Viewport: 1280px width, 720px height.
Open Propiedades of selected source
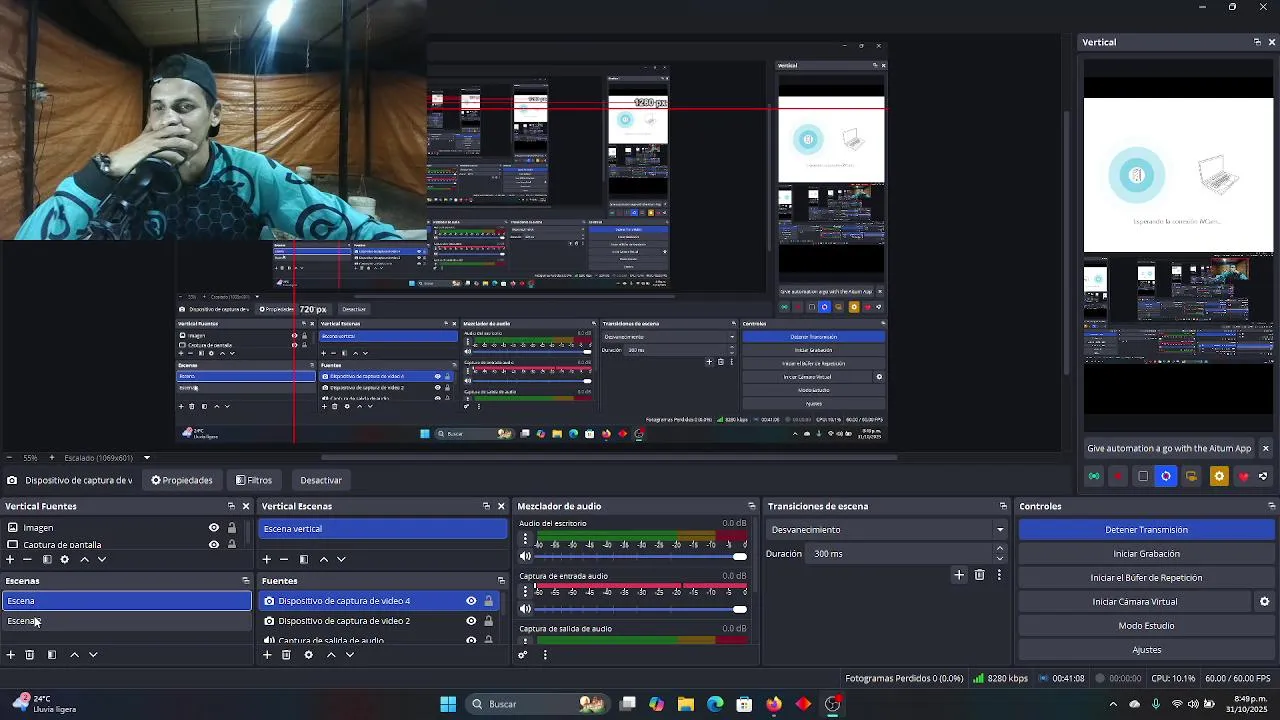(182, 480)
